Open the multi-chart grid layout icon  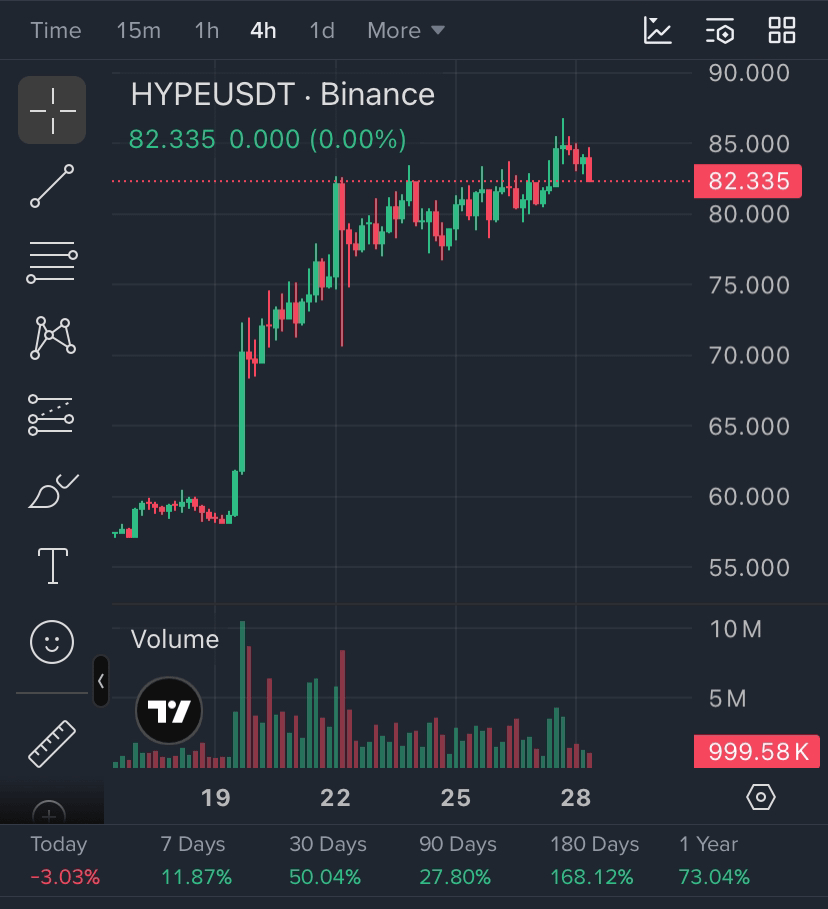coord(782,30)
